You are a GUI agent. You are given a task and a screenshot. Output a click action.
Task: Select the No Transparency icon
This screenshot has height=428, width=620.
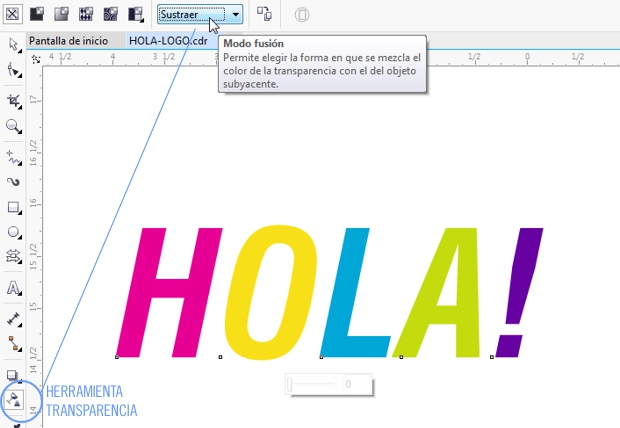tap(13, 14)
